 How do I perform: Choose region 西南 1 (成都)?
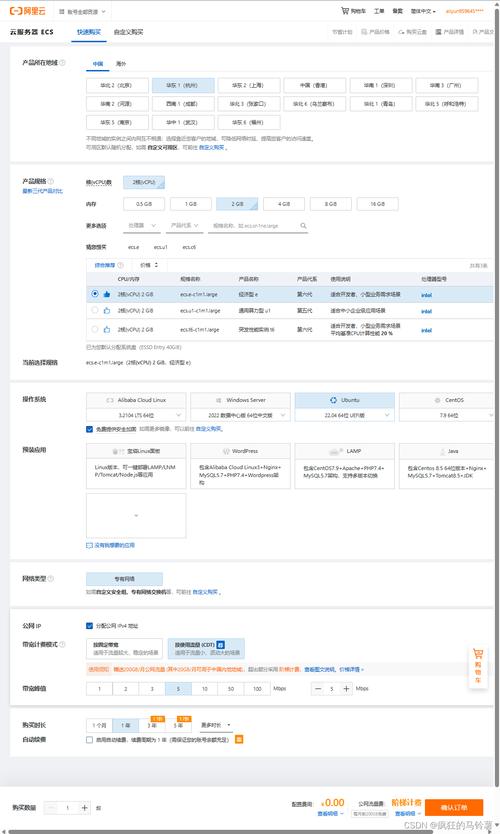point(182,104)
